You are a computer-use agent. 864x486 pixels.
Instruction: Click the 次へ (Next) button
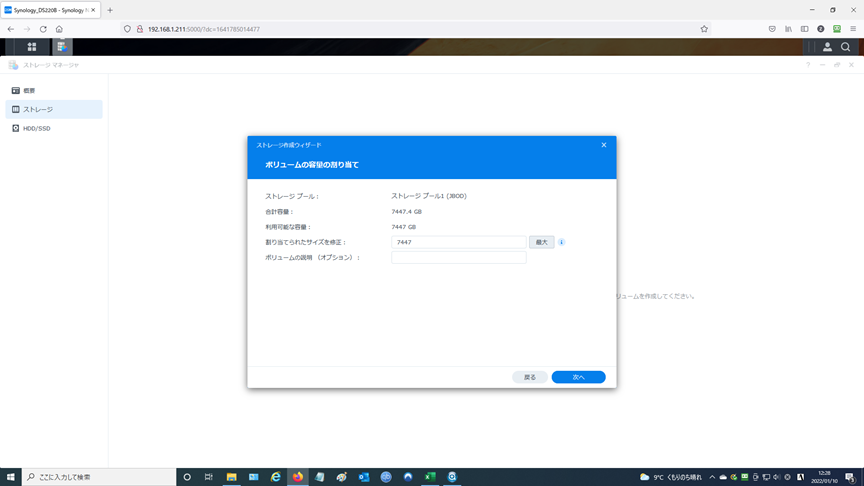pyautogui.click(x=578, y=377)
